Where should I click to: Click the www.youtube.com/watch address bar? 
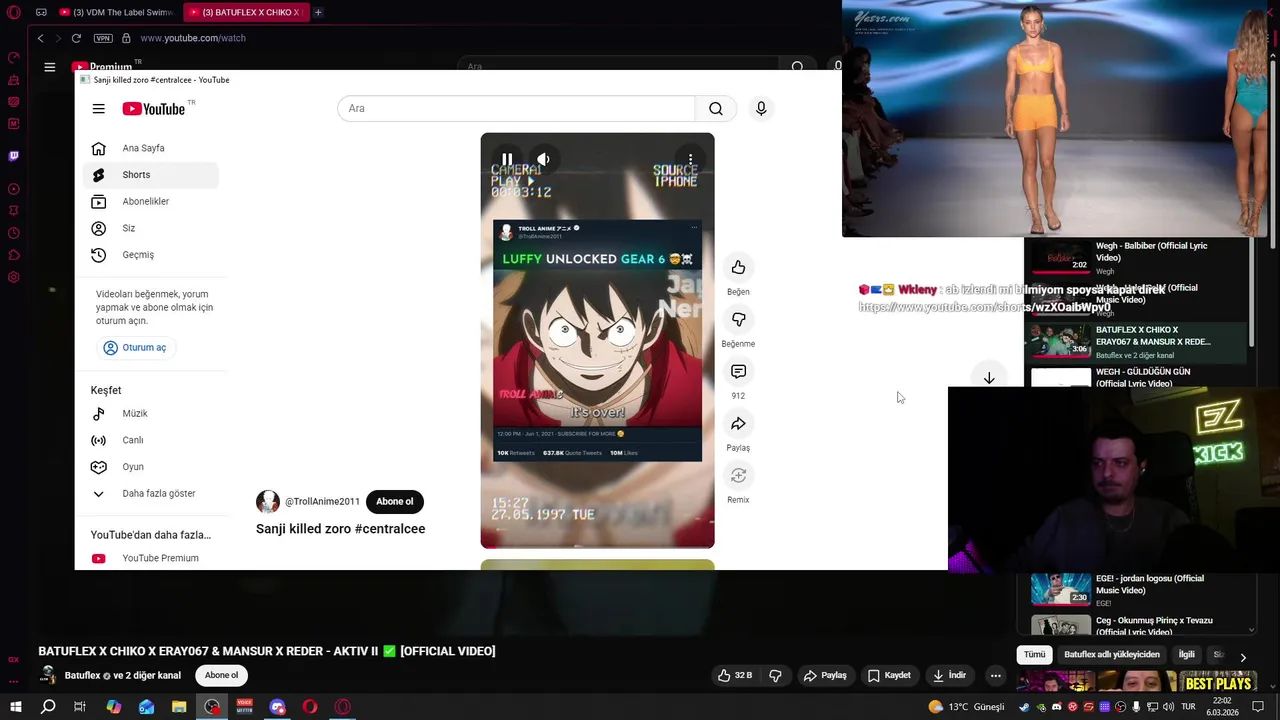tap(193, 38)
